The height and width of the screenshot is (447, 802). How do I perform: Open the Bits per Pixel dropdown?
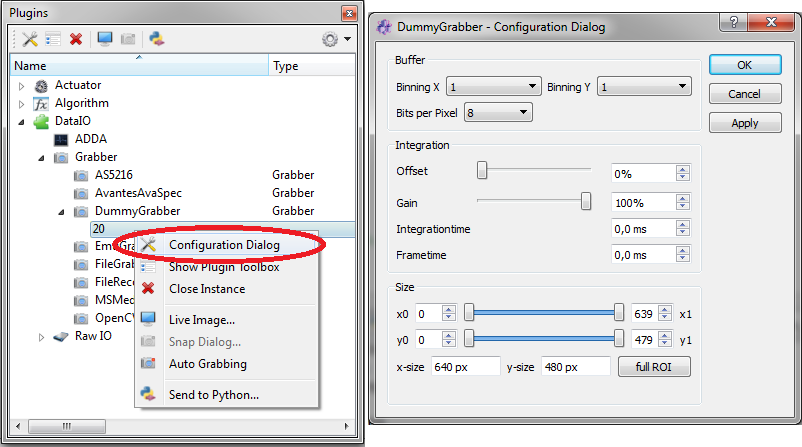(498, 113)
